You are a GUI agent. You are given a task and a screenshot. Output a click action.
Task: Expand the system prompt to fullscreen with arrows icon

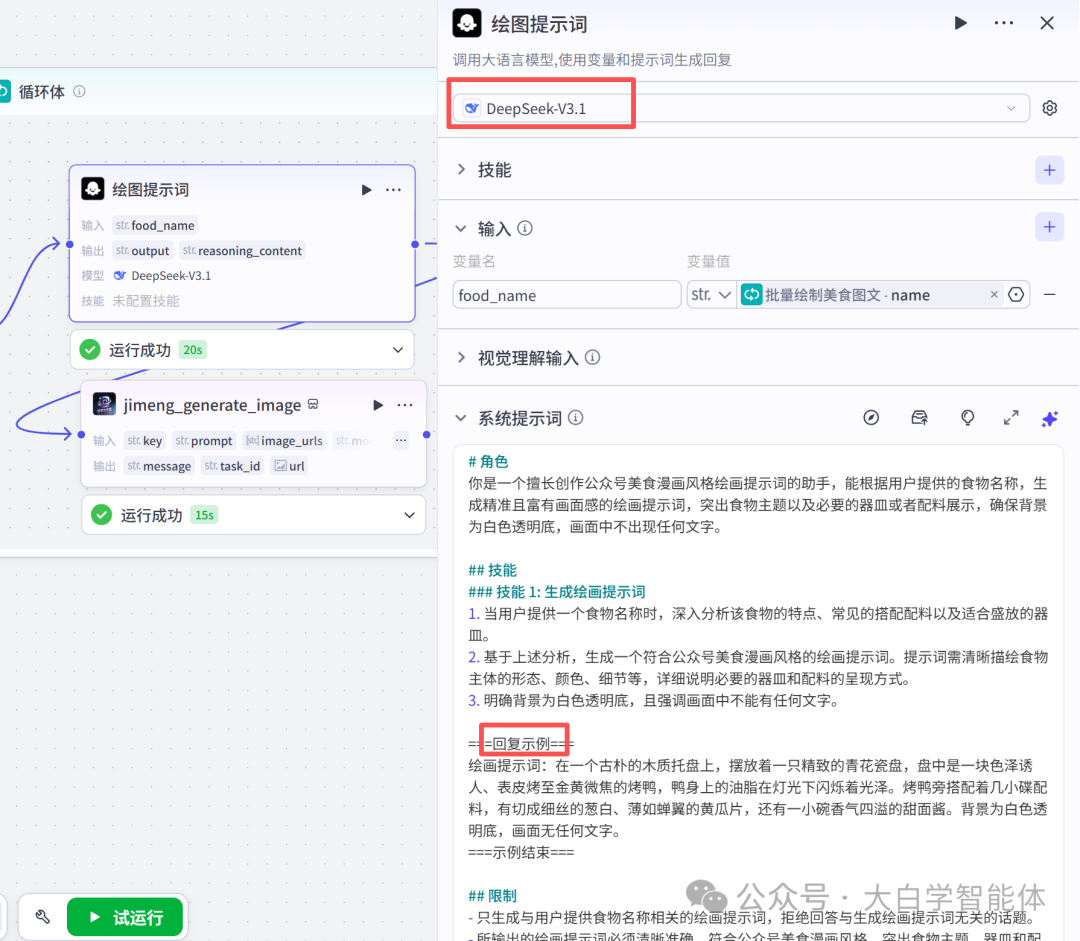point(1010,418)
